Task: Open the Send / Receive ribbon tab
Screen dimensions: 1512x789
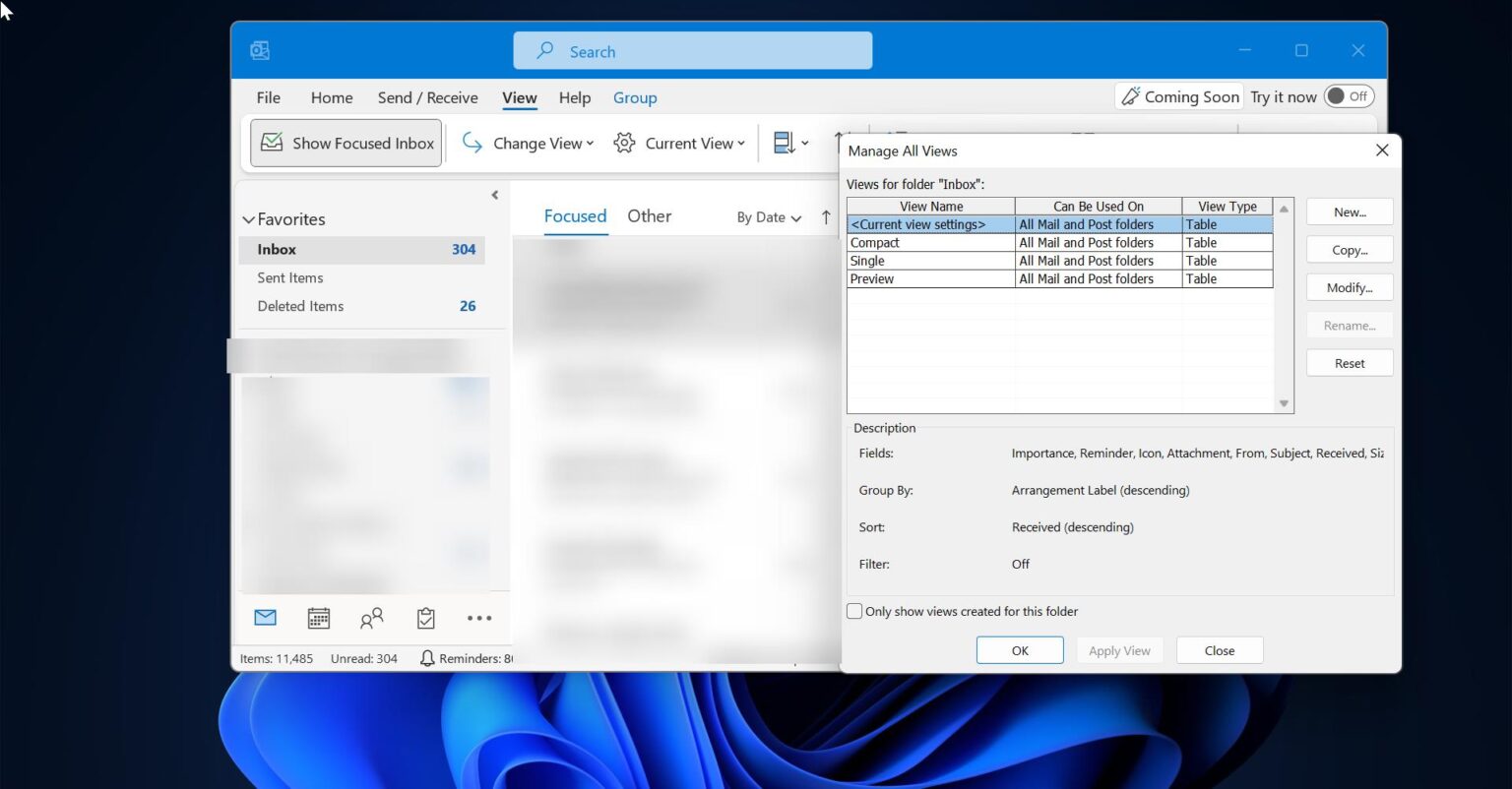Action: [x=427, y=97]
